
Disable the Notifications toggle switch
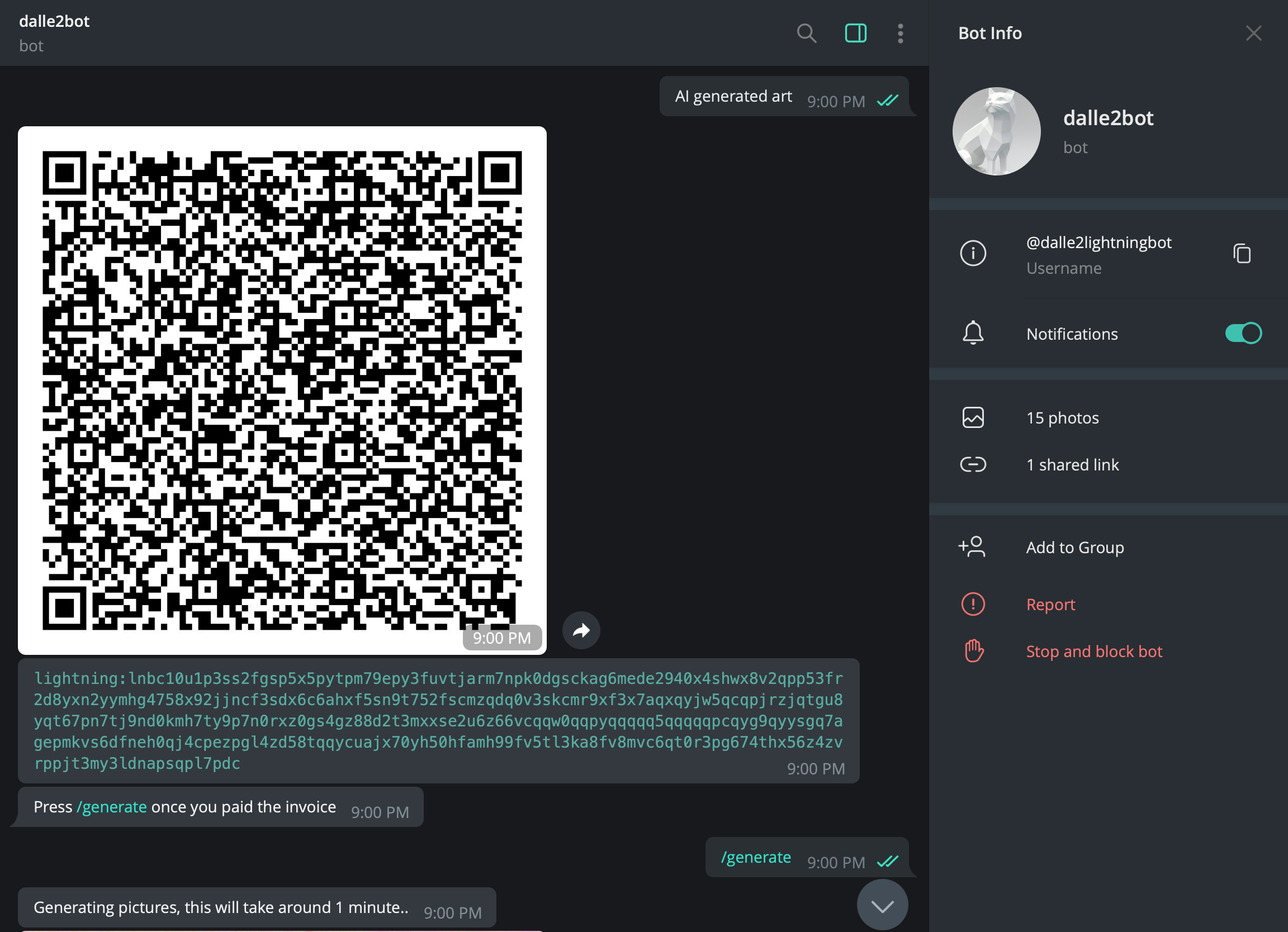click(x=1243, y=333)
